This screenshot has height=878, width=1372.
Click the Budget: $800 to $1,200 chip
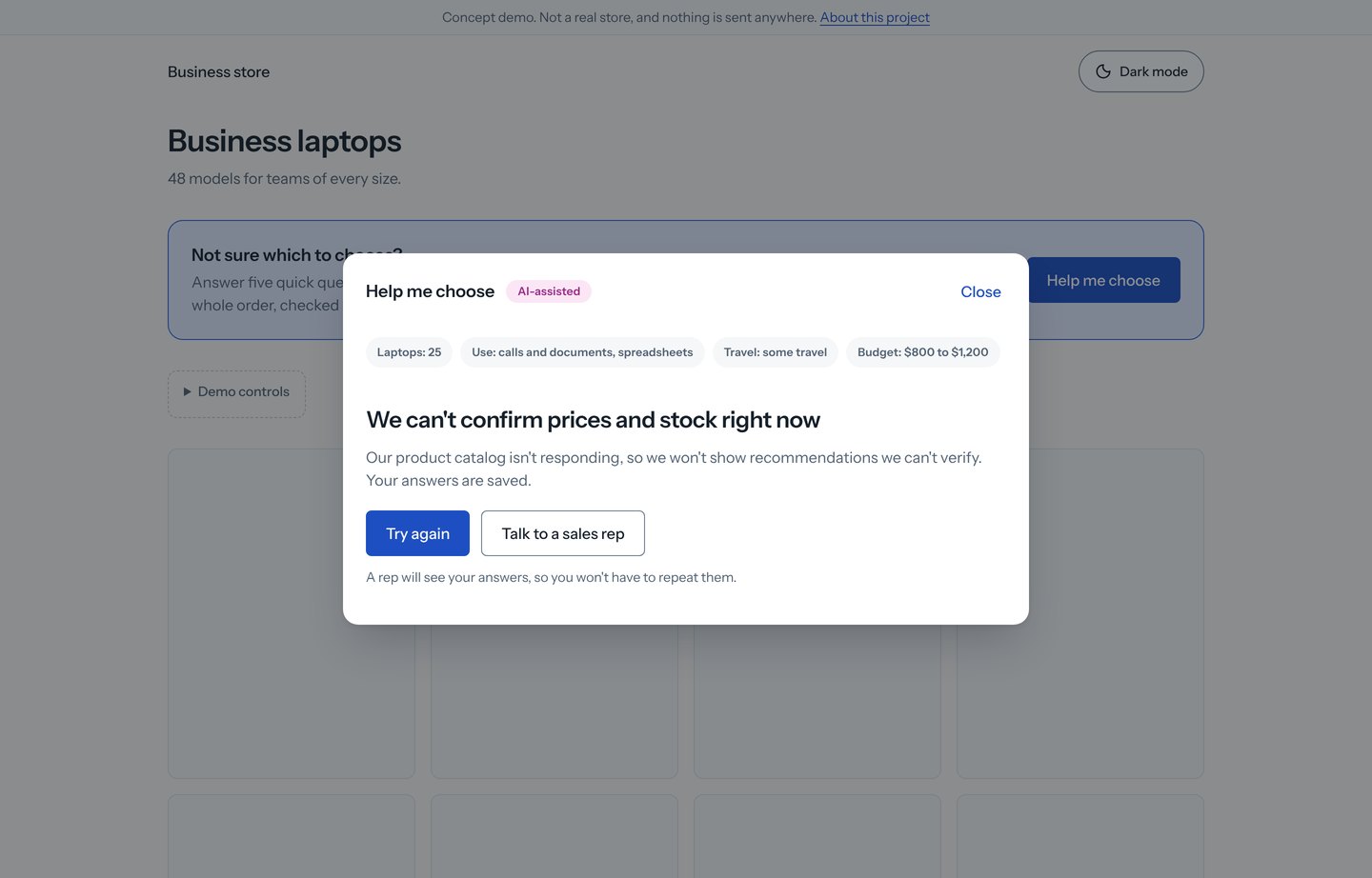pyautogui.click(x=923, y=352)
